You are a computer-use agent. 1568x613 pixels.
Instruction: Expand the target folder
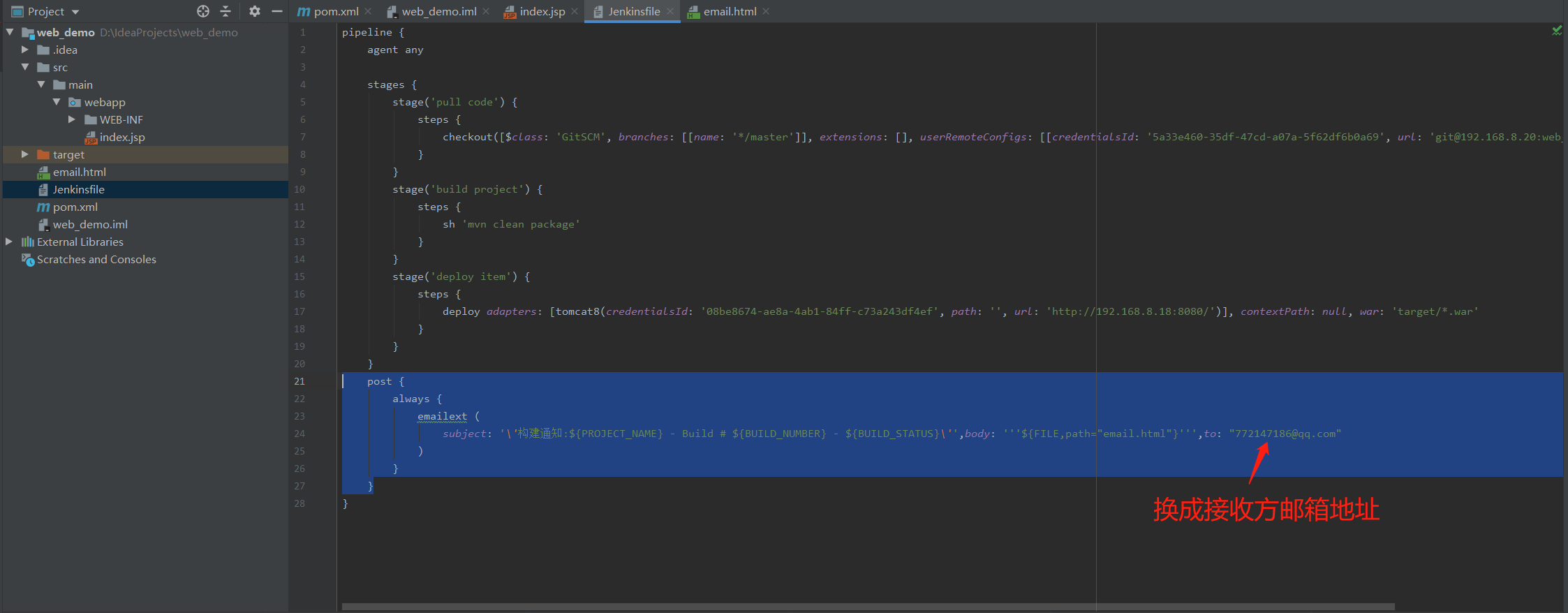tap(25, 154)
